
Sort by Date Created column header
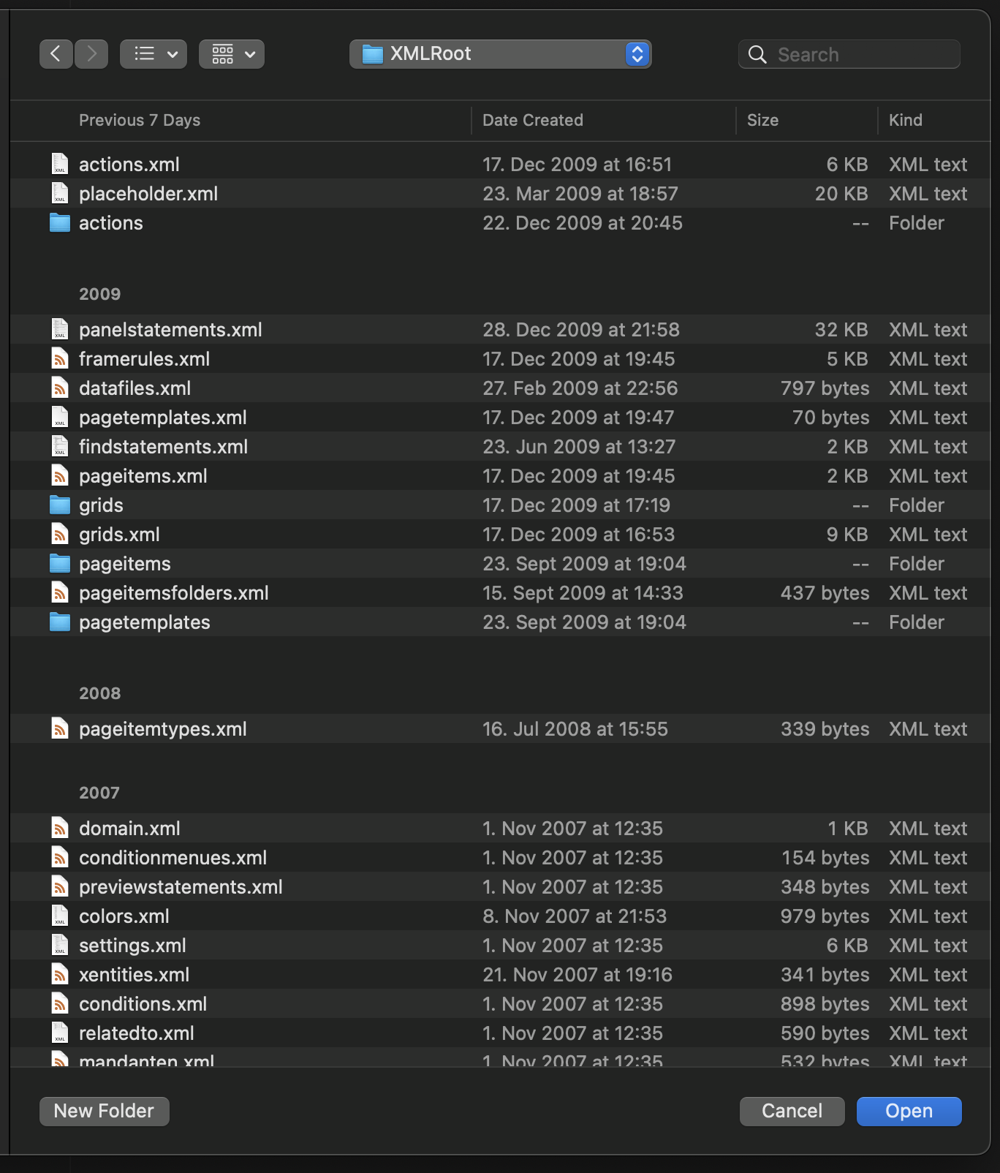[533, 120]
